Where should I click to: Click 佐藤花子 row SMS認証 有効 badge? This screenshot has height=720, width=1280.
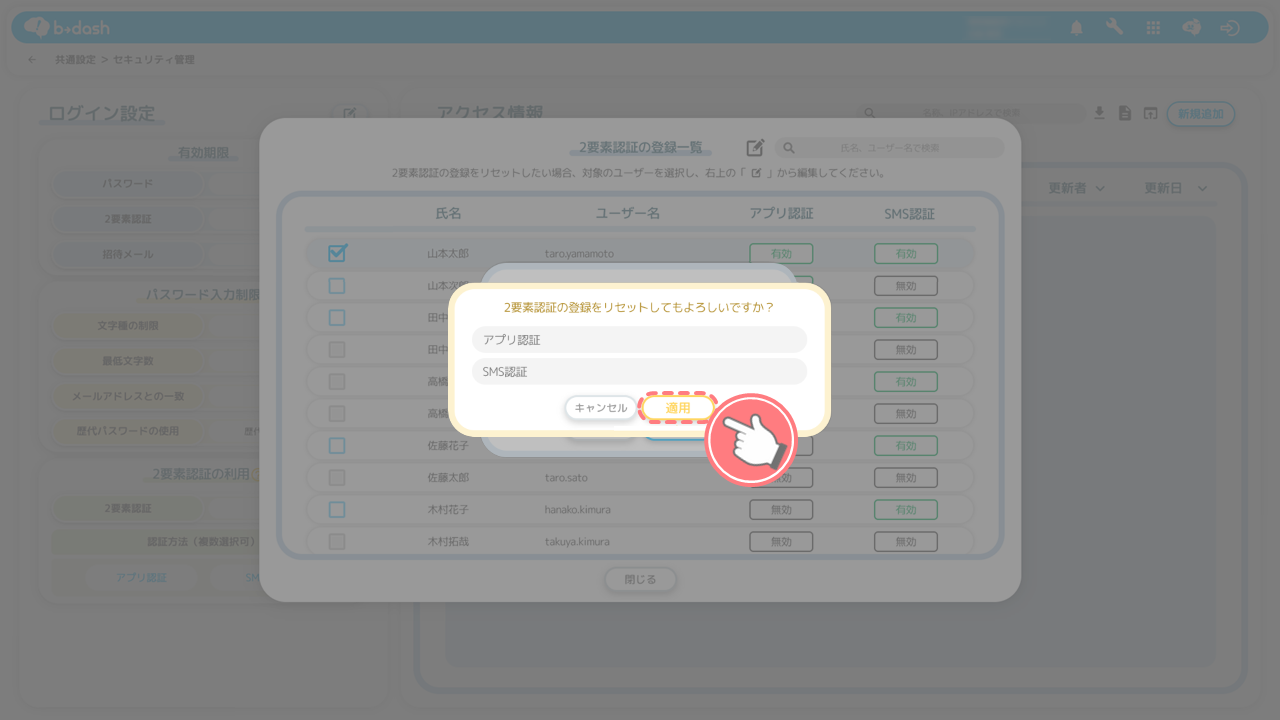[x=906, y=445]
